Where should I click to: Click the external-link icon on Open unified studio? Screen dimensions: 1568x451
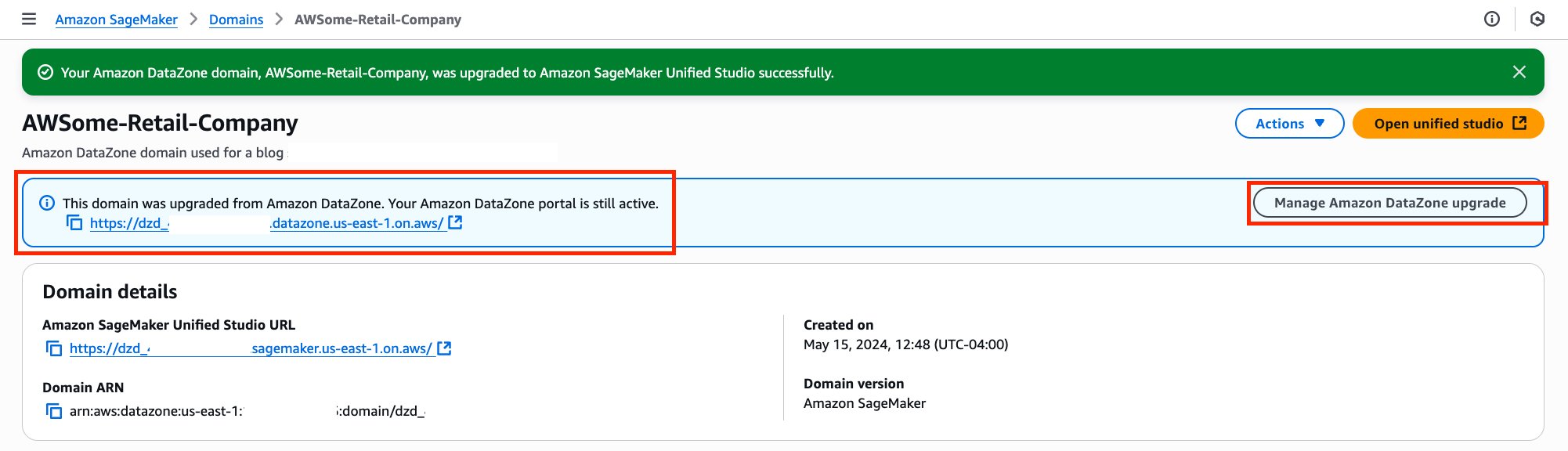click(x=1519, y=123)
